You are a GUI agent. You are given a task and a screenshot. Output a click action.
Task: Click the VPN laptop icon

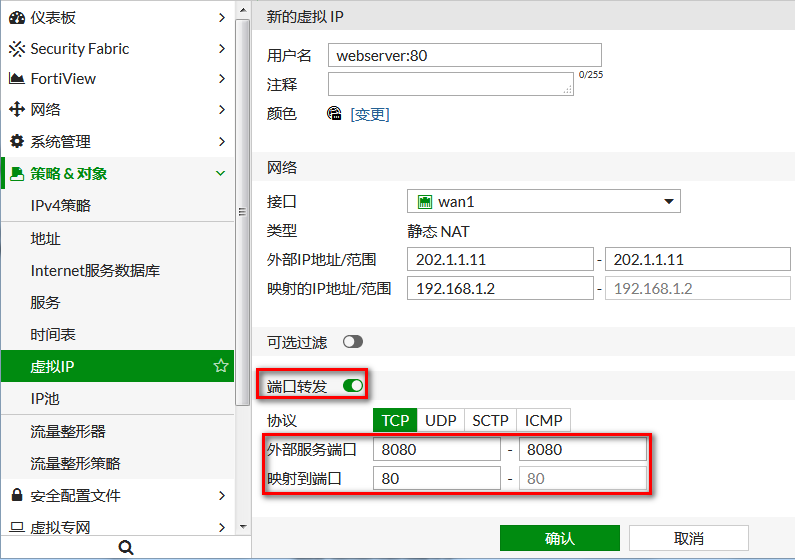pos(17,527)
